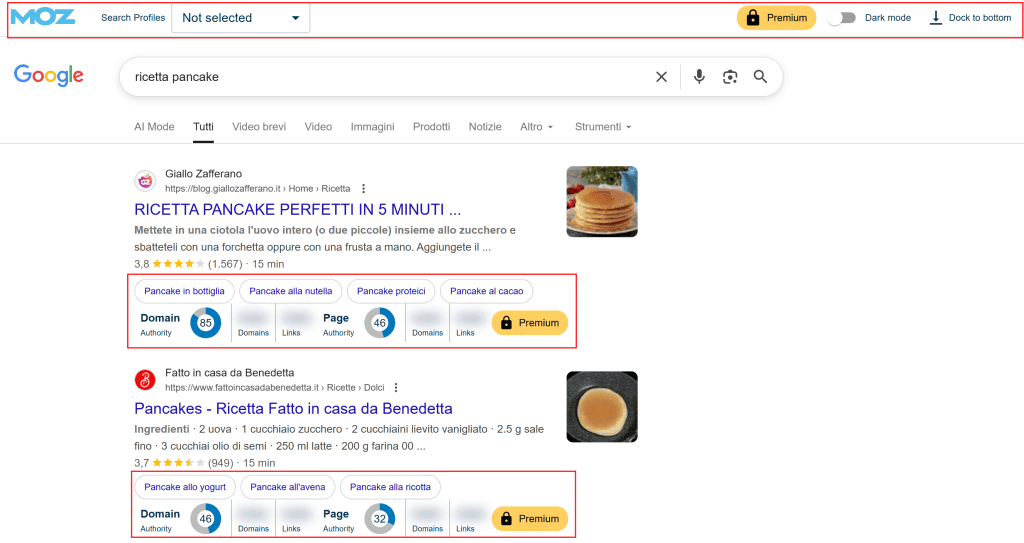Click the Giallo Zafferano site name
This screenshot has width=1024, height=543.
click(x=203, y=174)
